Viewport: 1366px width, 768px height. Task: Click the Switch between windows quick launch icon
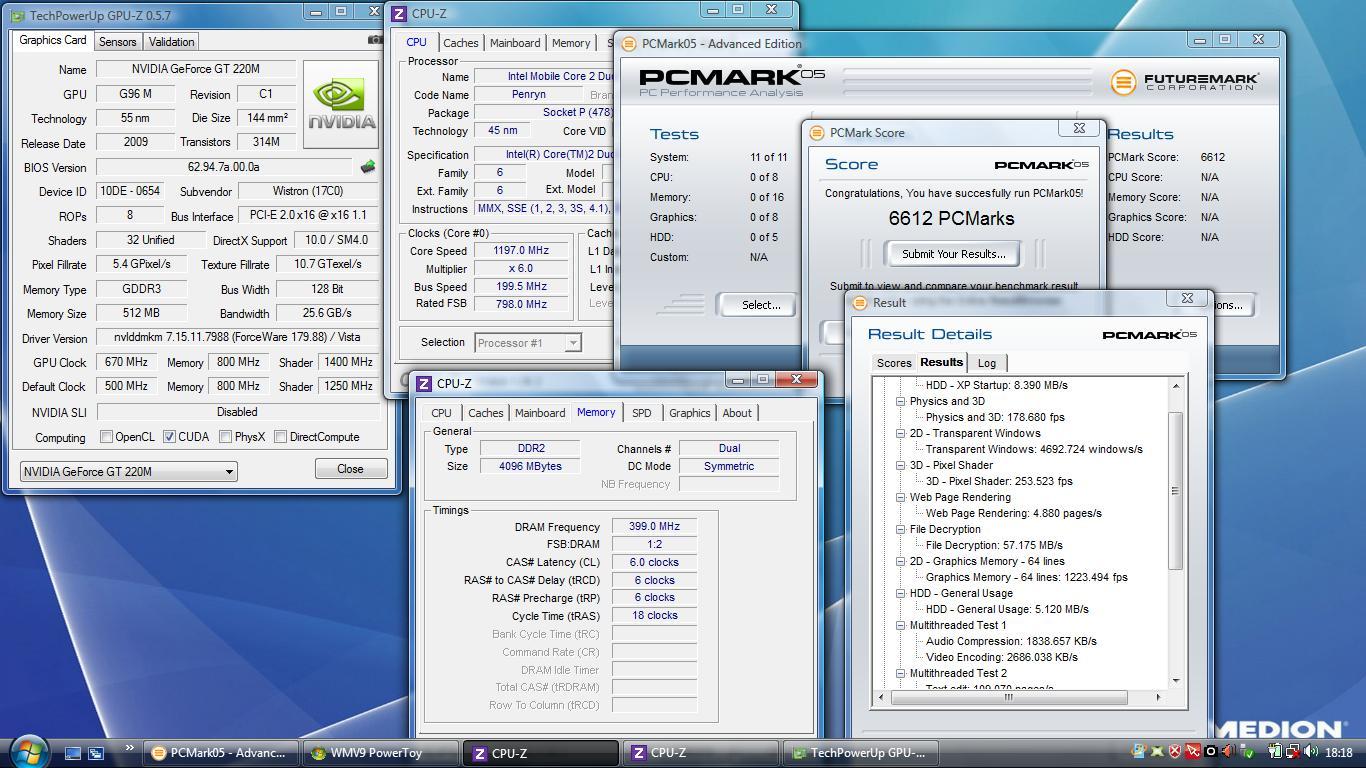pos(96,753)
